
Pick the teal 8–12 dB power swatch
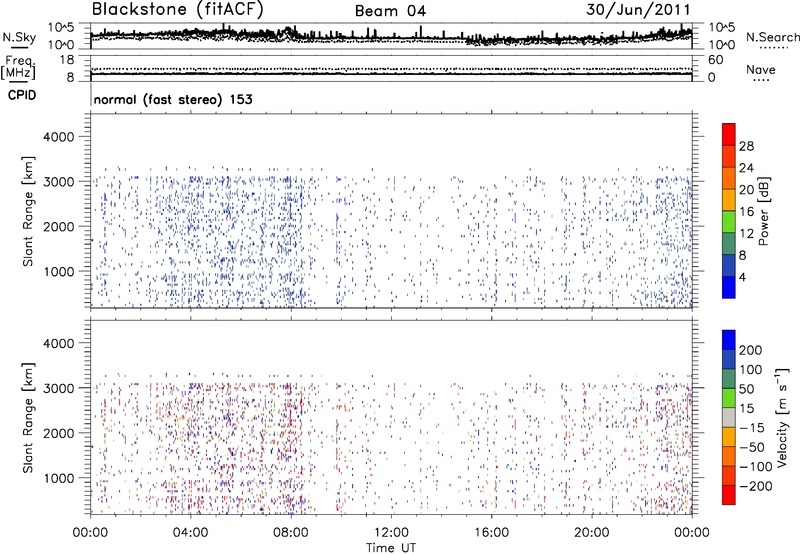[x=729, y=244]
